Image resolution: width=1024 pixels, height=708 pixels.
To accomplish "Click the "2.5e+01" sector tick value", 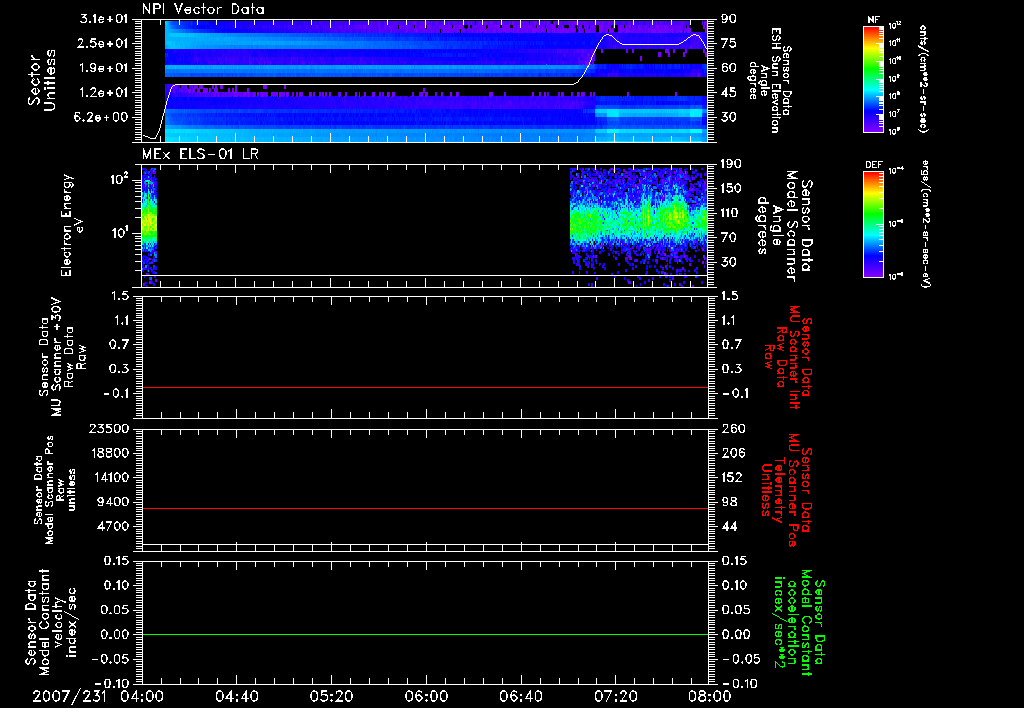I will pyautogui.click(x=104, y=43).
